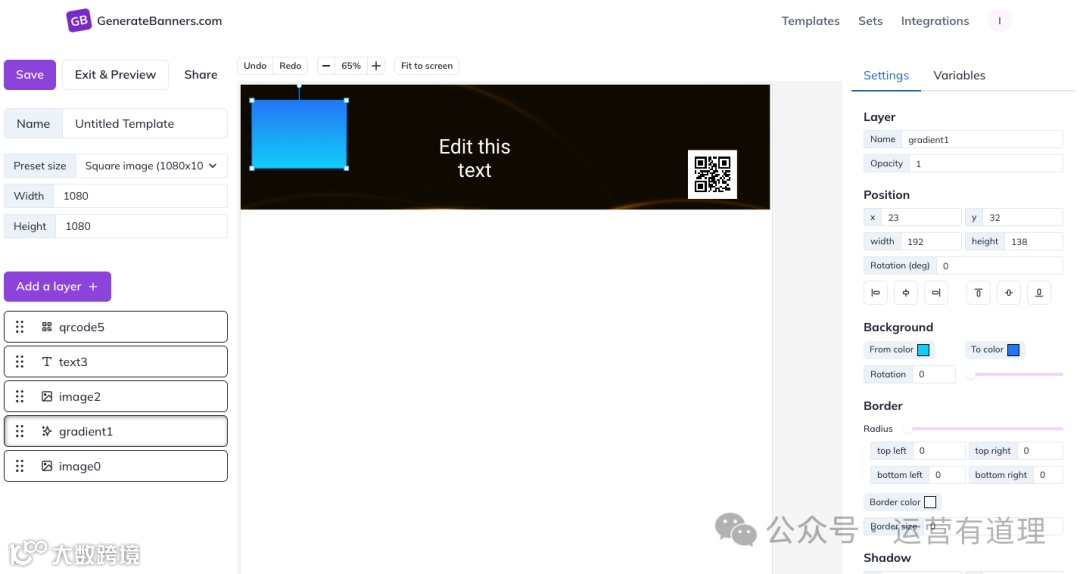Select the blue gradient rectangle on canvas
Image resolution: width=1080 pixels, height=574 pixels.
pos(299,134)
